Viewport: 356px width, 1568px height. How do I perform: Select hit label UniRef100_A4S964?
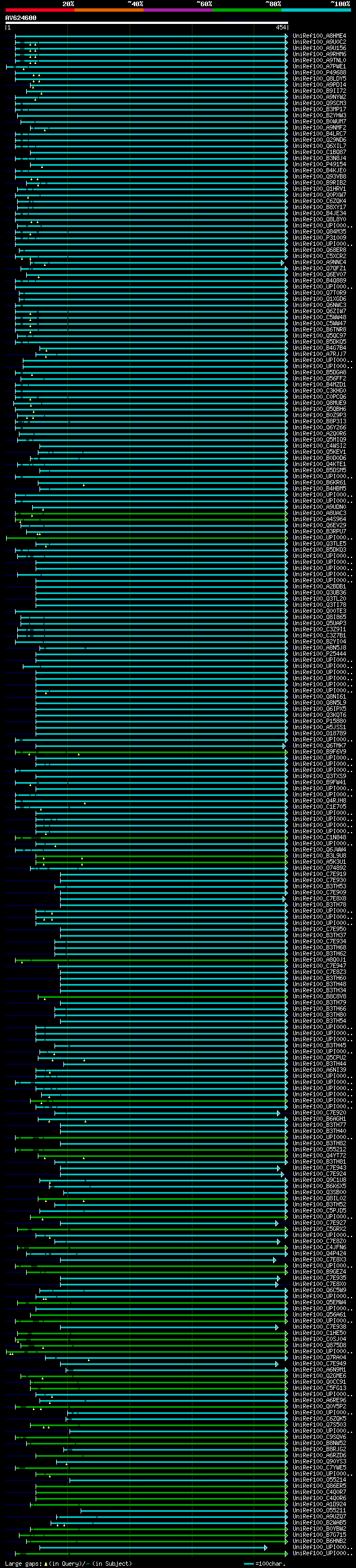(x=319, y=519)
